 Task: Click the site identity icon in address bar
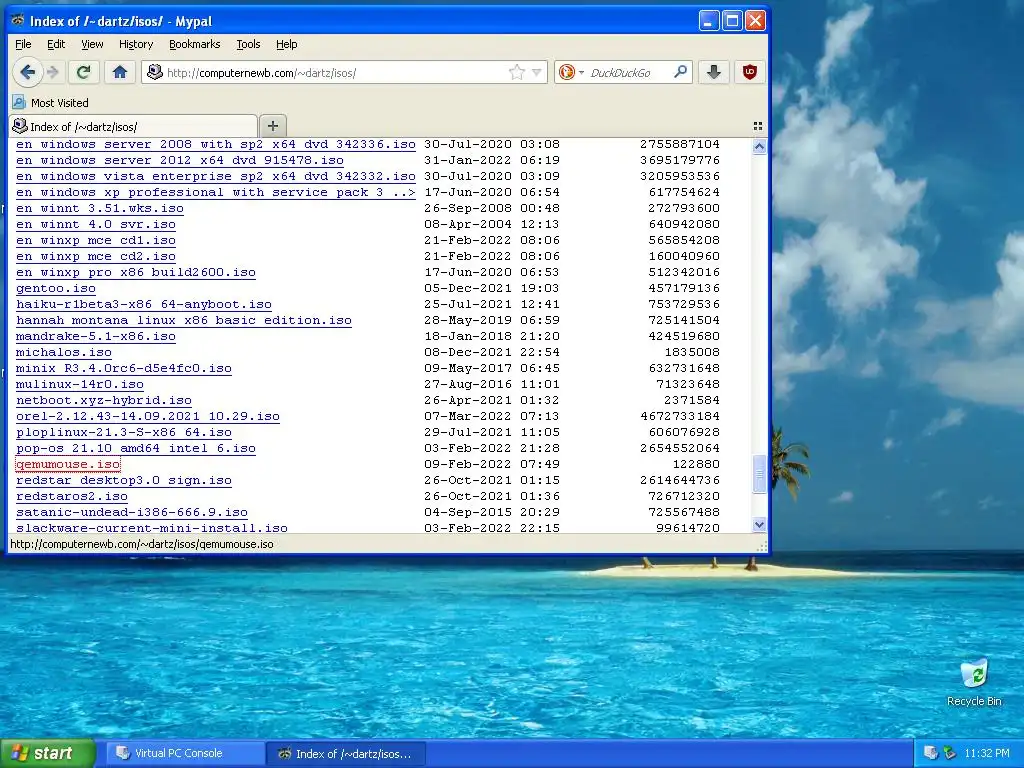click(155, 72)
